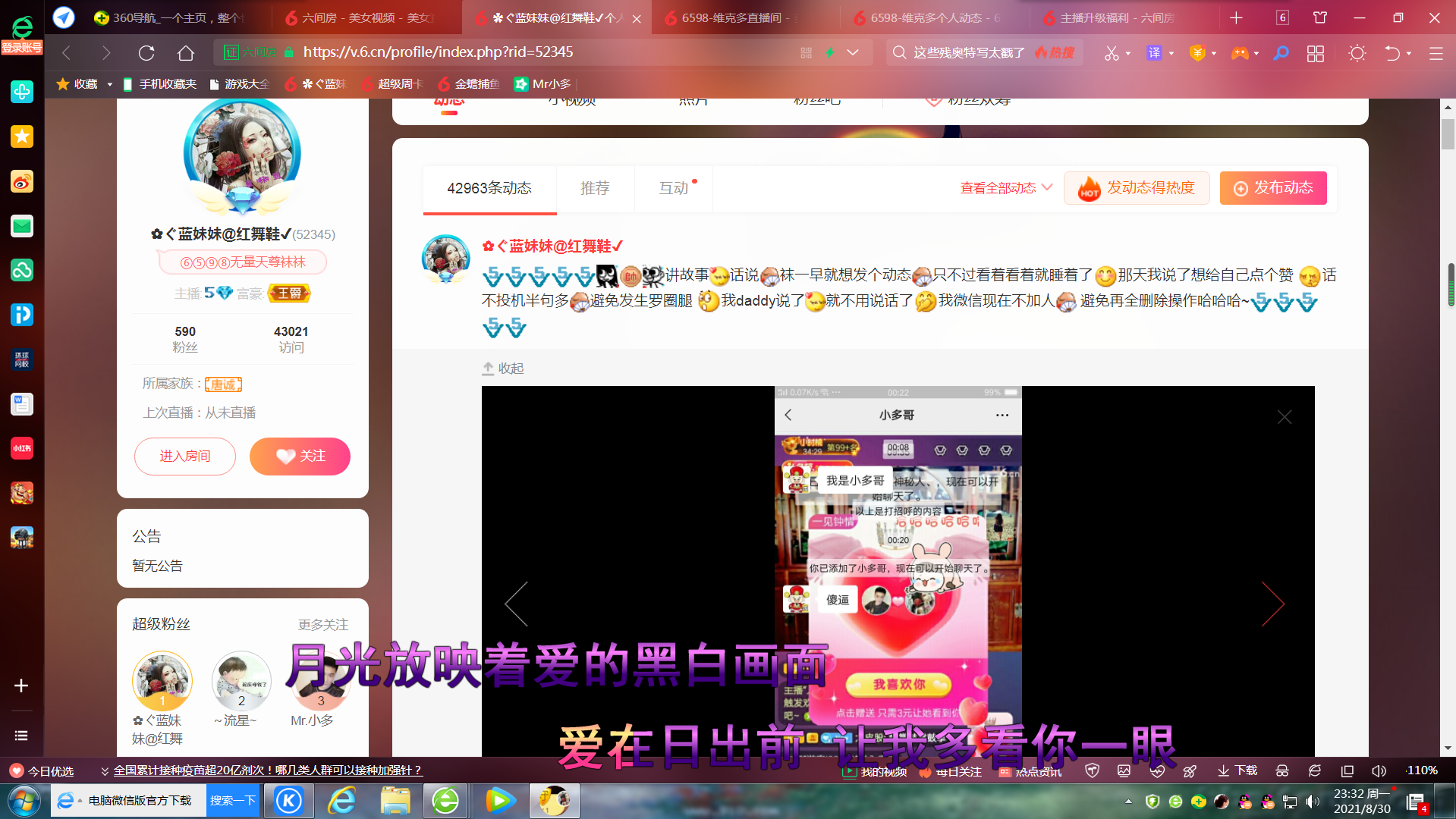1456x819 pixels.
Task: Add a new sidebar app with plus
Action: tap(21, 686)
